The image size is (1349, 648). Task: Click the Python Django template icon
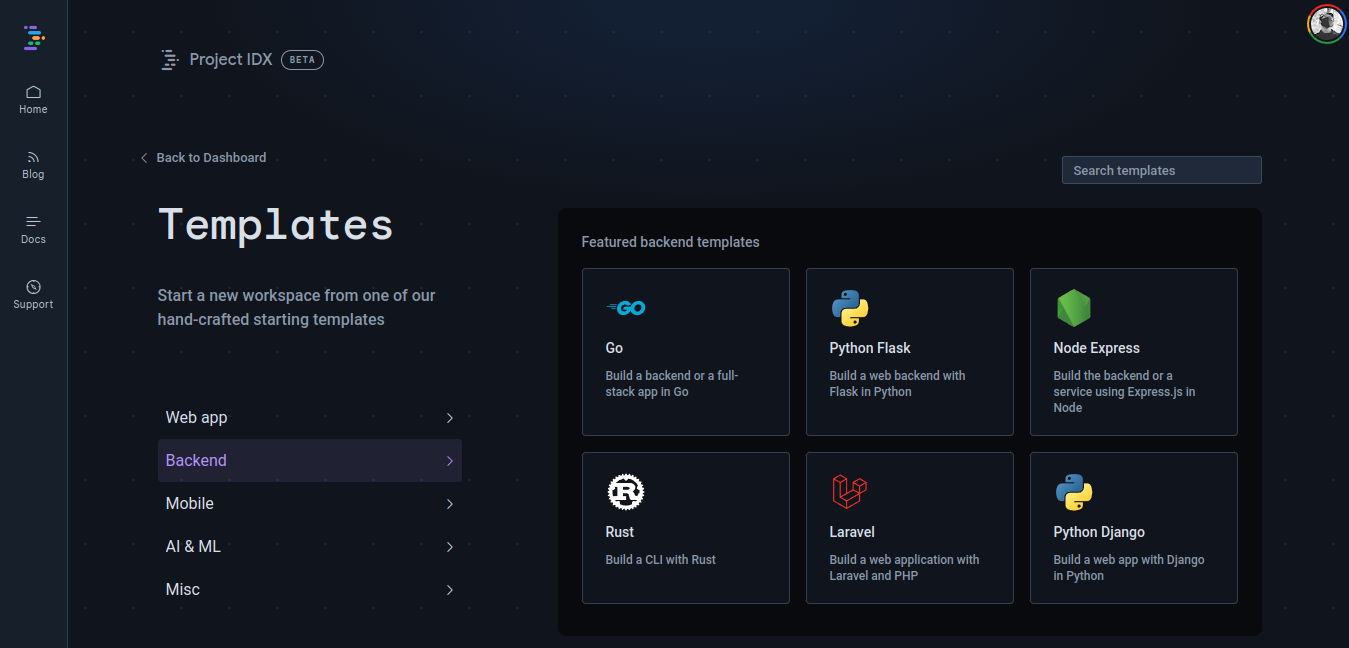pos(1074,491)
